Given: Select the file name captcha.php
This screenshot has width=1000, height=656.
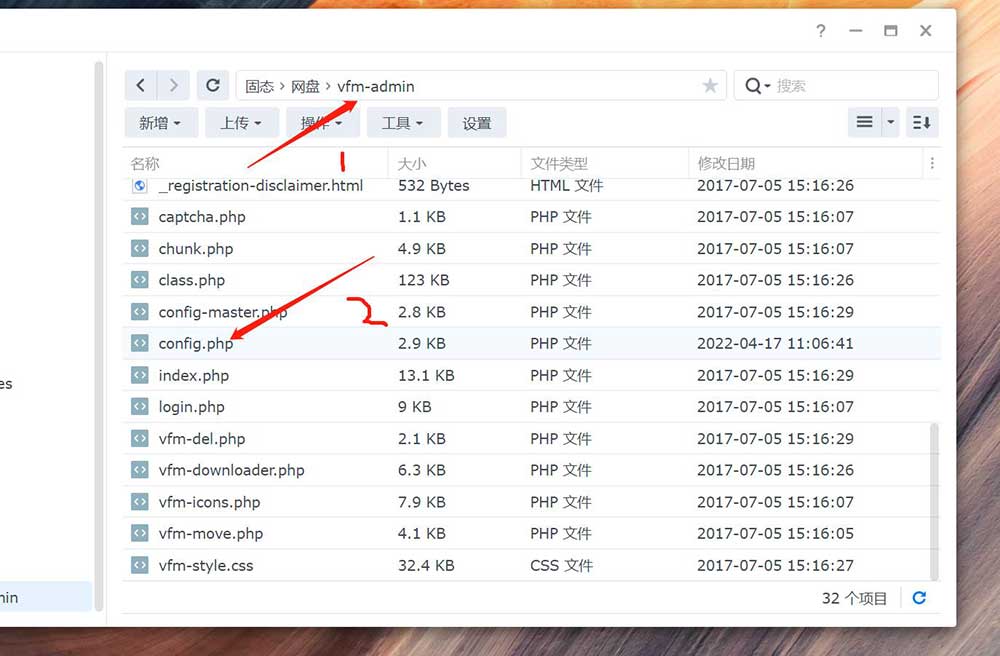Looking at the screenshot, I should click(x=202, y=217).
